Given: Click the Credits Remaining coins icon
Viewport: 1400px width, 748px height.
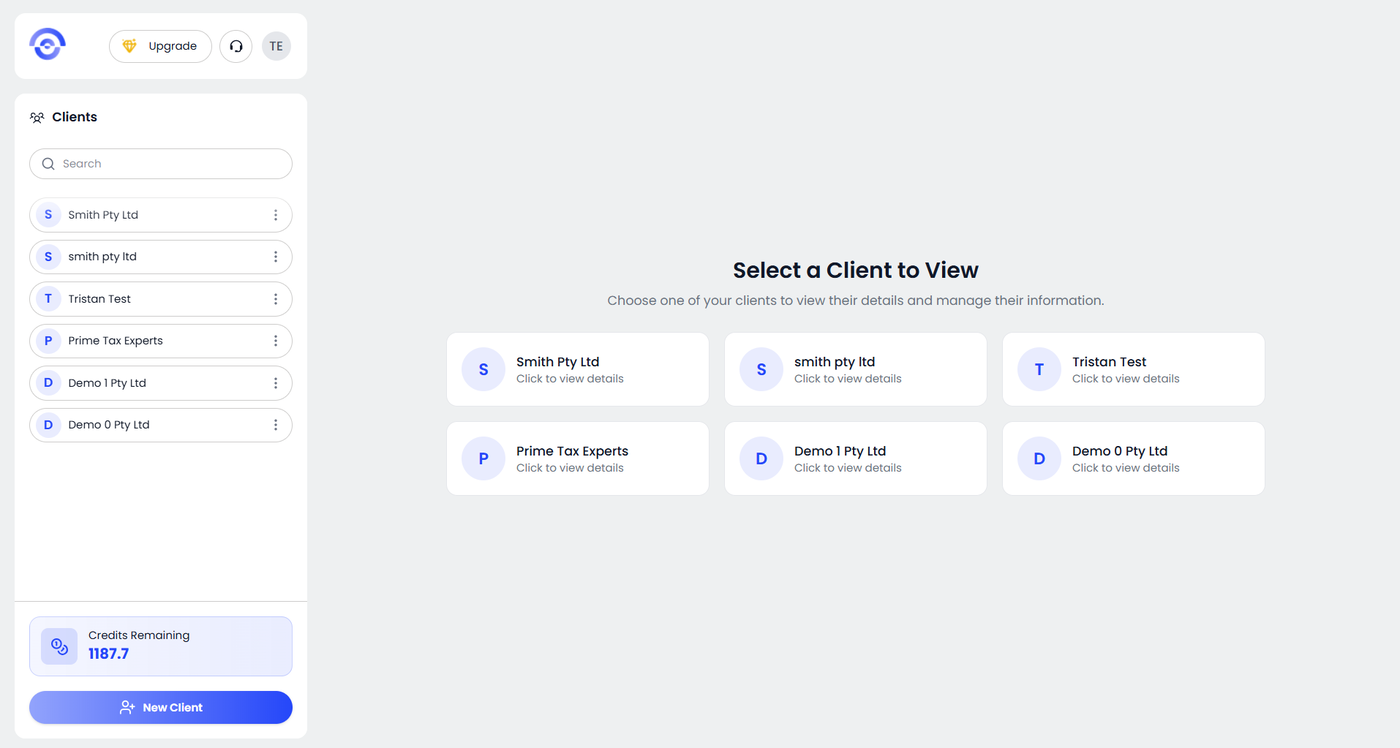Looking at the screenshot, I should 59,646.
